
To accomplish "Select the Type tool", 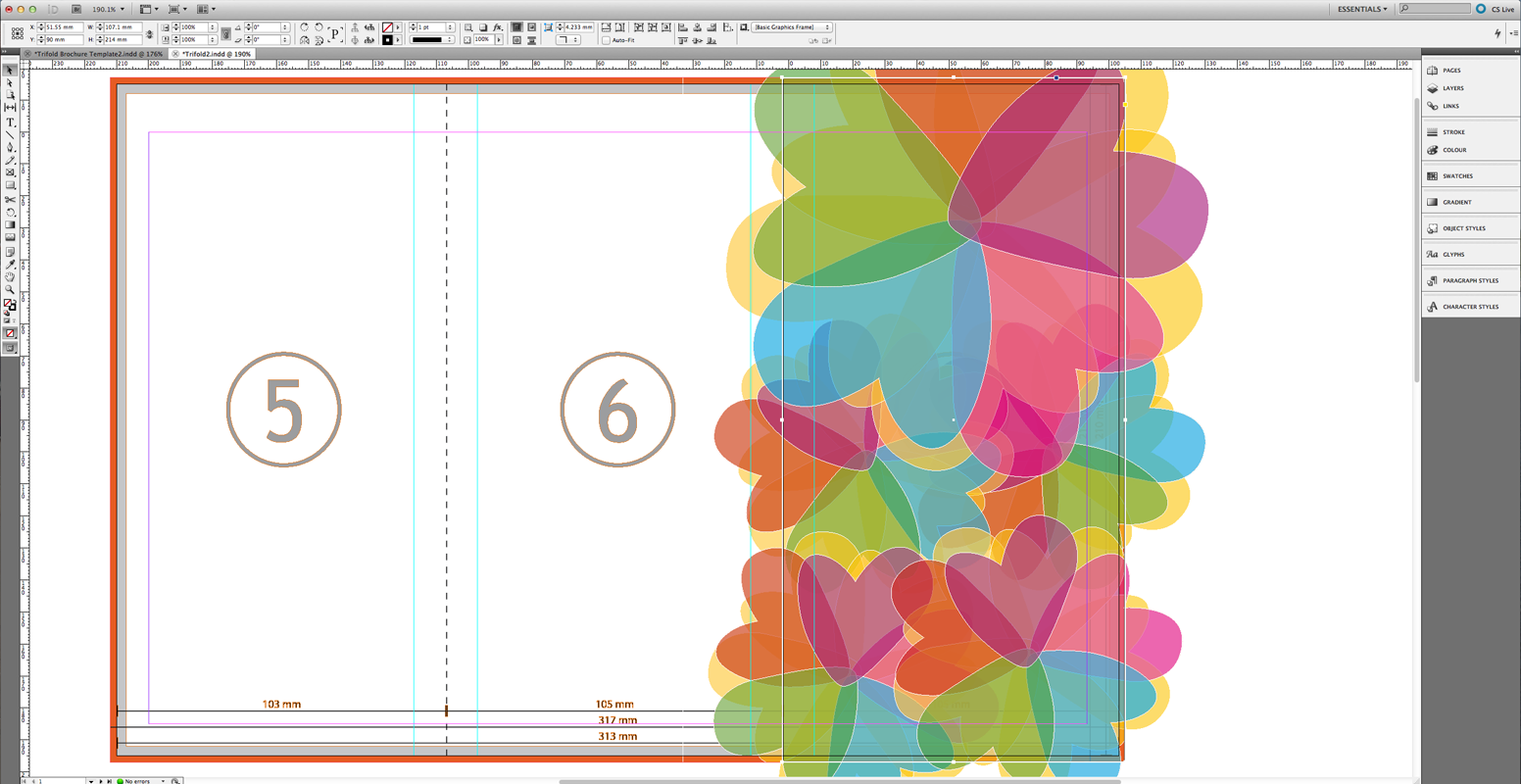I will (x=10, y=123).
